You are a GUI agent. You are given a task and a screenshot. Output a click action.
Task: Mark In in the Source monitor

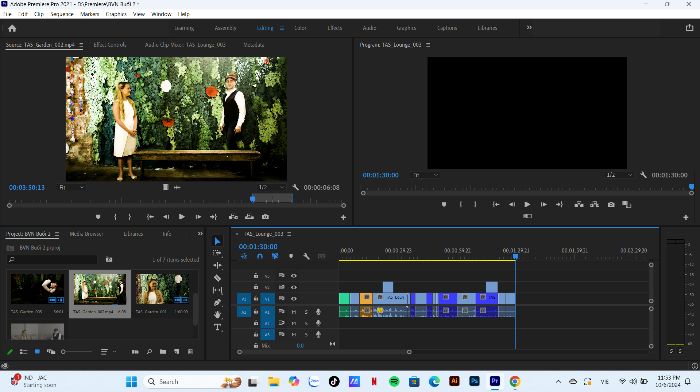point(115,217)
